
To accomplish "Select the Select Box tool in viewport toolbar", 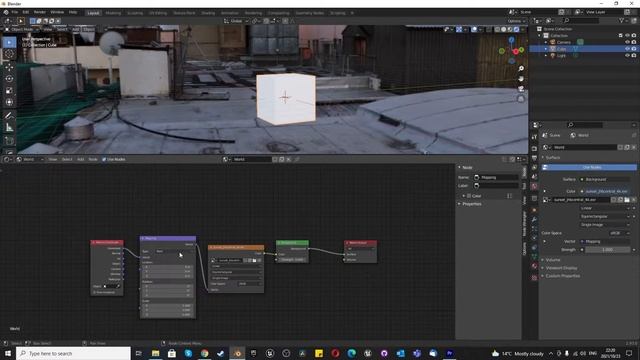I will pyautogui.click(x=9, y=42).
